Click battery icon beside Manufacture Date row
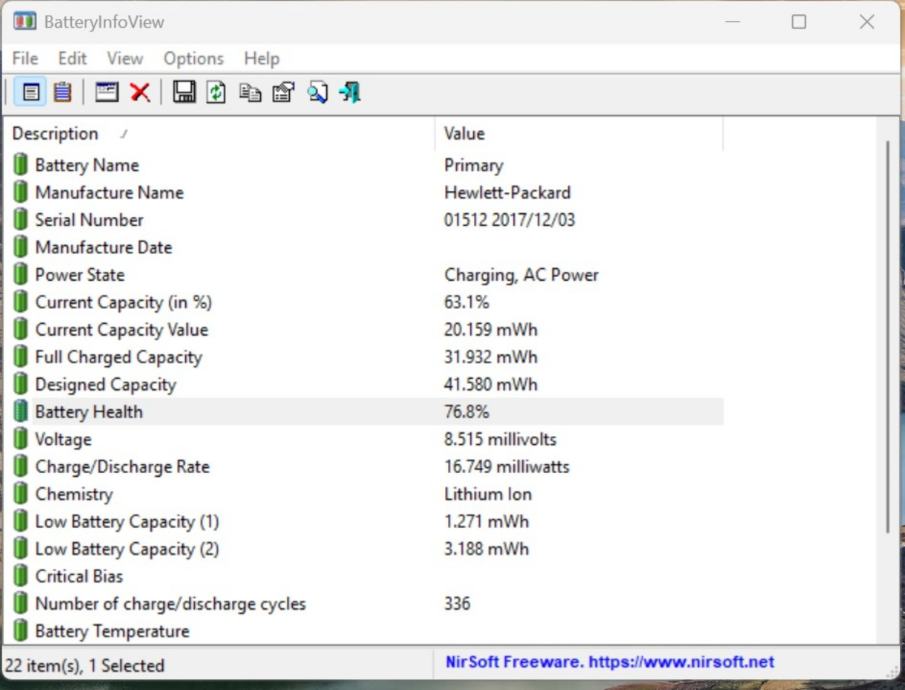This screenshot has height=690, width=905. pos(21,247)
